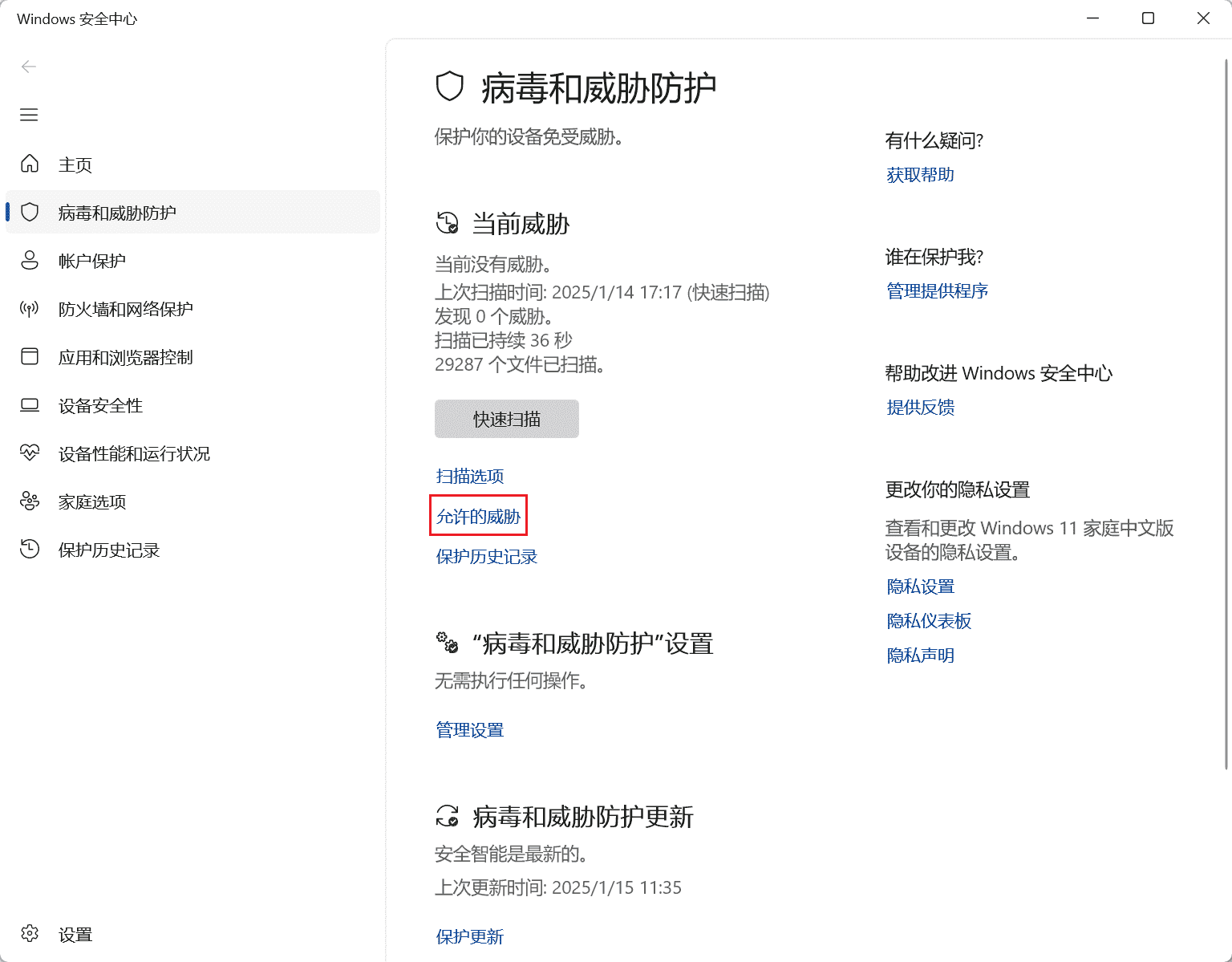Click the 提供反馈 link
Viewport: 1232px width, 962px height.
coord(921,408)
